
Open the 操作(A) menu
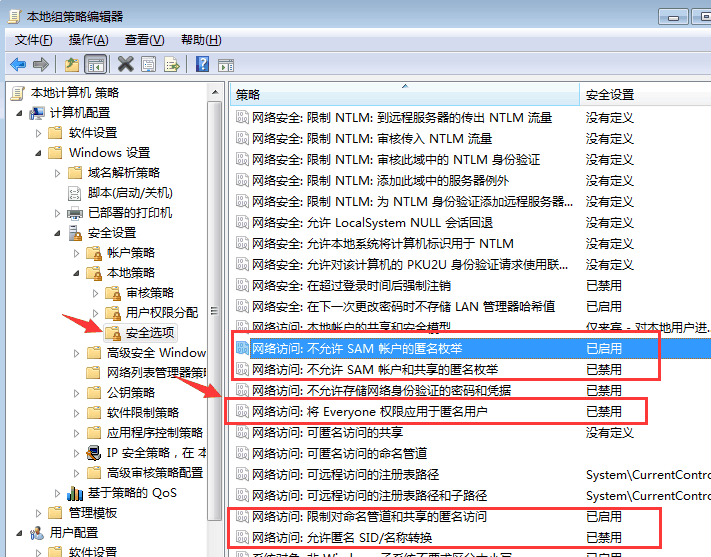(x=88, y=40)
